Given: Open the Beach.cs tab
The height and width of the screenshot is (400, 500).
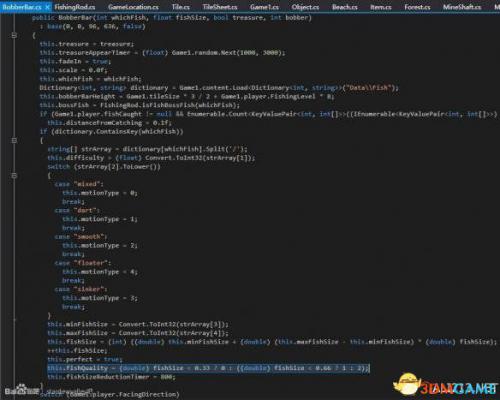Looking at the screenshot, I should (345, 7).
